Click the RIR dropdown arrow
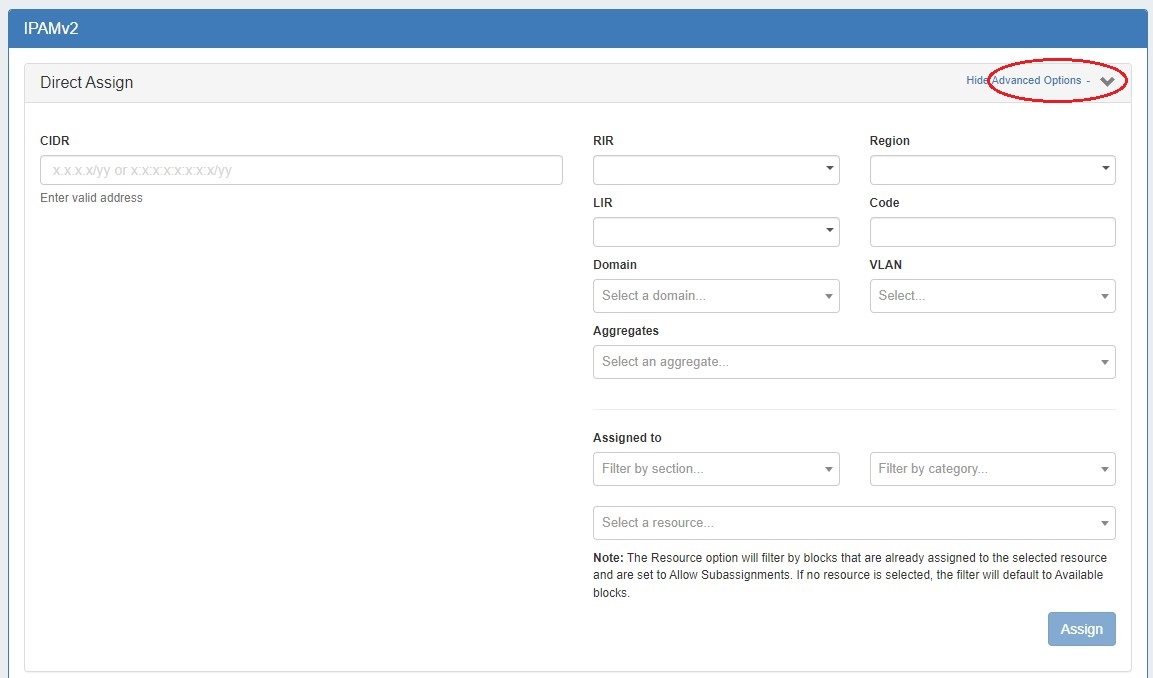 coord(829,169)
